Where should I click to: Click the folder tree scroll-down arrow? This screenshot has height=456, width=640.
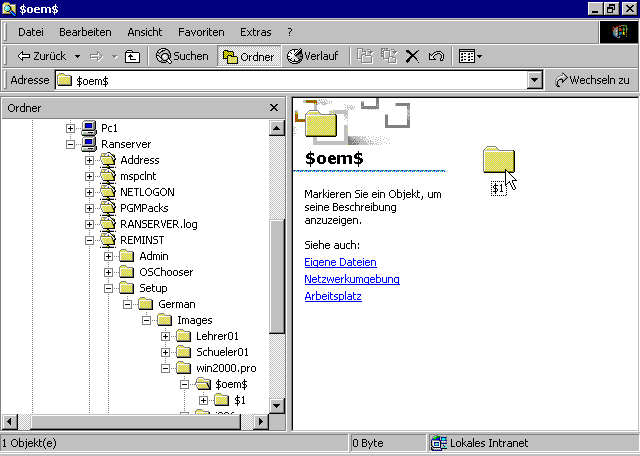277,405
